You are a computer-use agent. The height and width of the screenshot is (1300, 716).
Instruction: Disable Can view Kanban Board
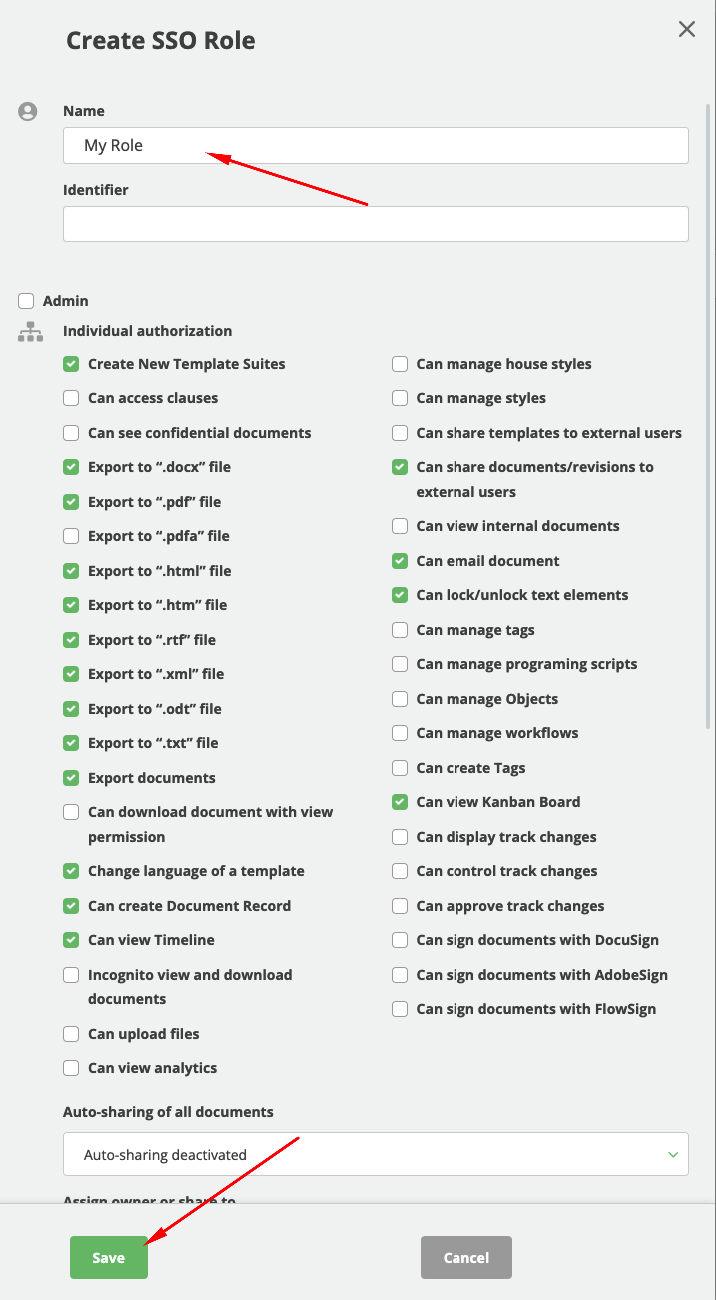[x=400, y=802]
